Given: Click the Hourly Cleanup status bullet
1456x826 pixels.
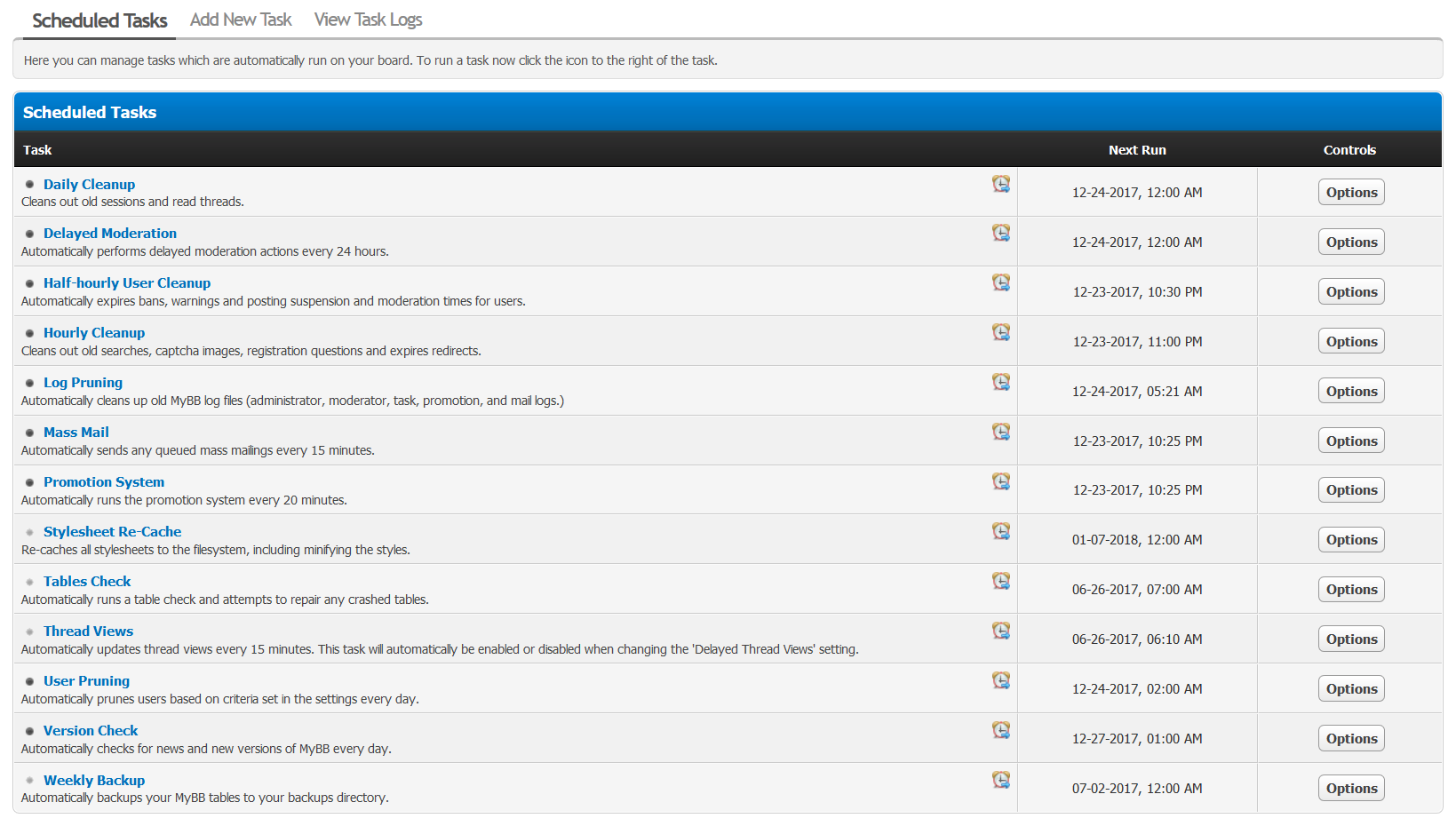Looking at the screenshot, I should 29,333.
